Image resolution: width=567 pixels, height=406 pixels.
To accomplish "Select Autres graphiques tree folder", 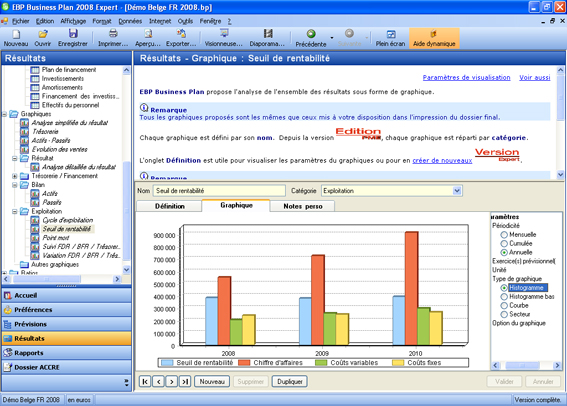I will 49,265.
